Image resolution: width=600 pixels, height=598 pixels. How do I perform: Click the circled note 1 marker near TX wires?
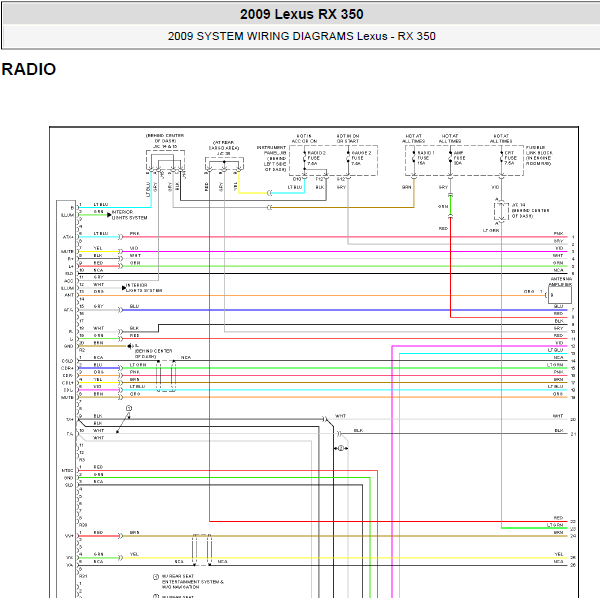129,408
